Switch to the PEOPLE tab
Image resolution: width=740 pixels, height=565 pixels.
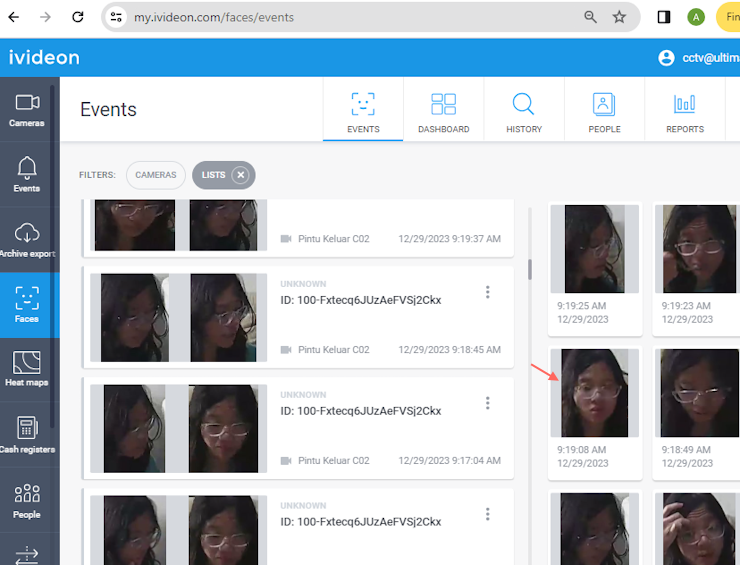coord(604,110)
